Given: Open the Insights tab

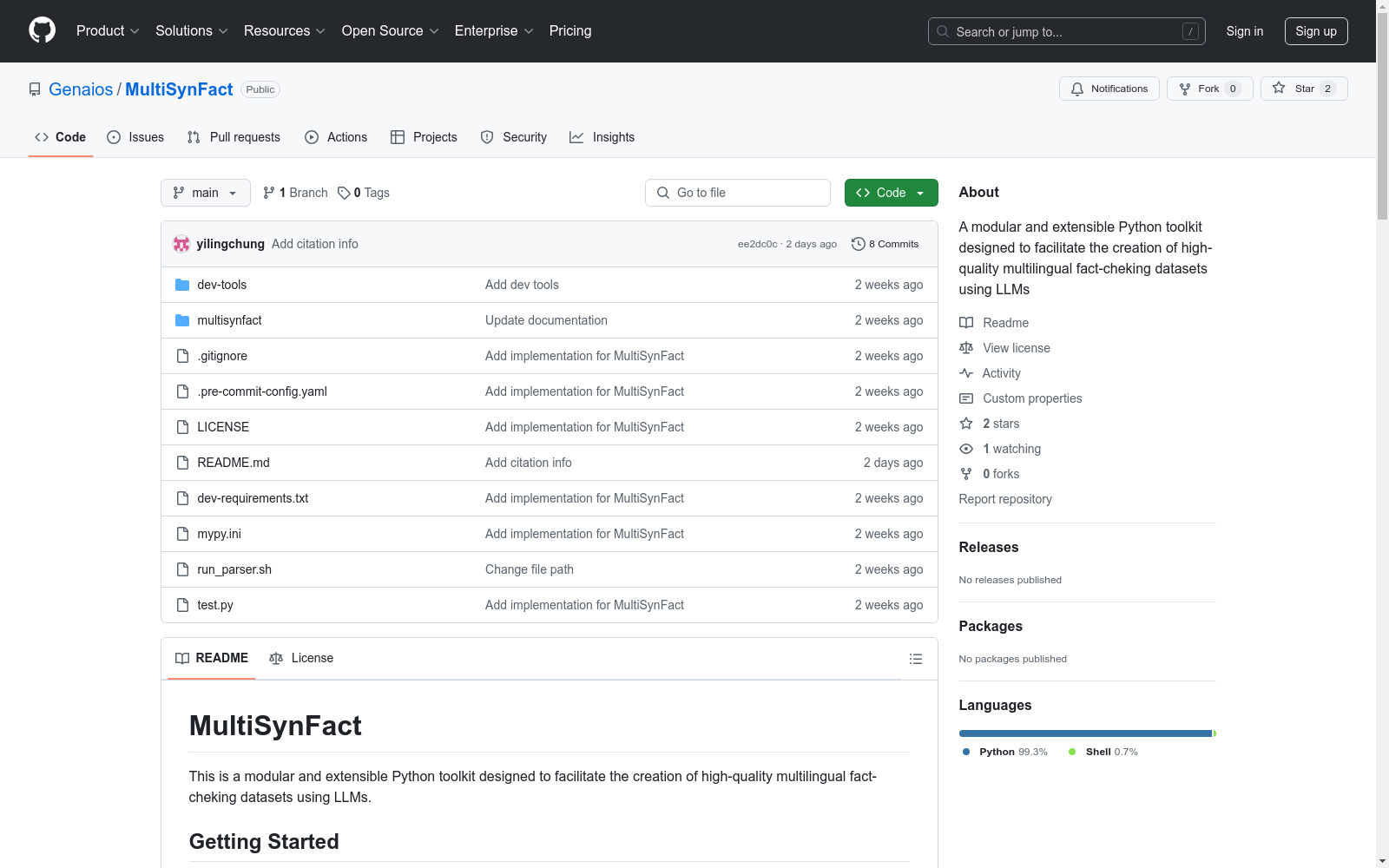Looking at the screenshot, I should [602, 137].
